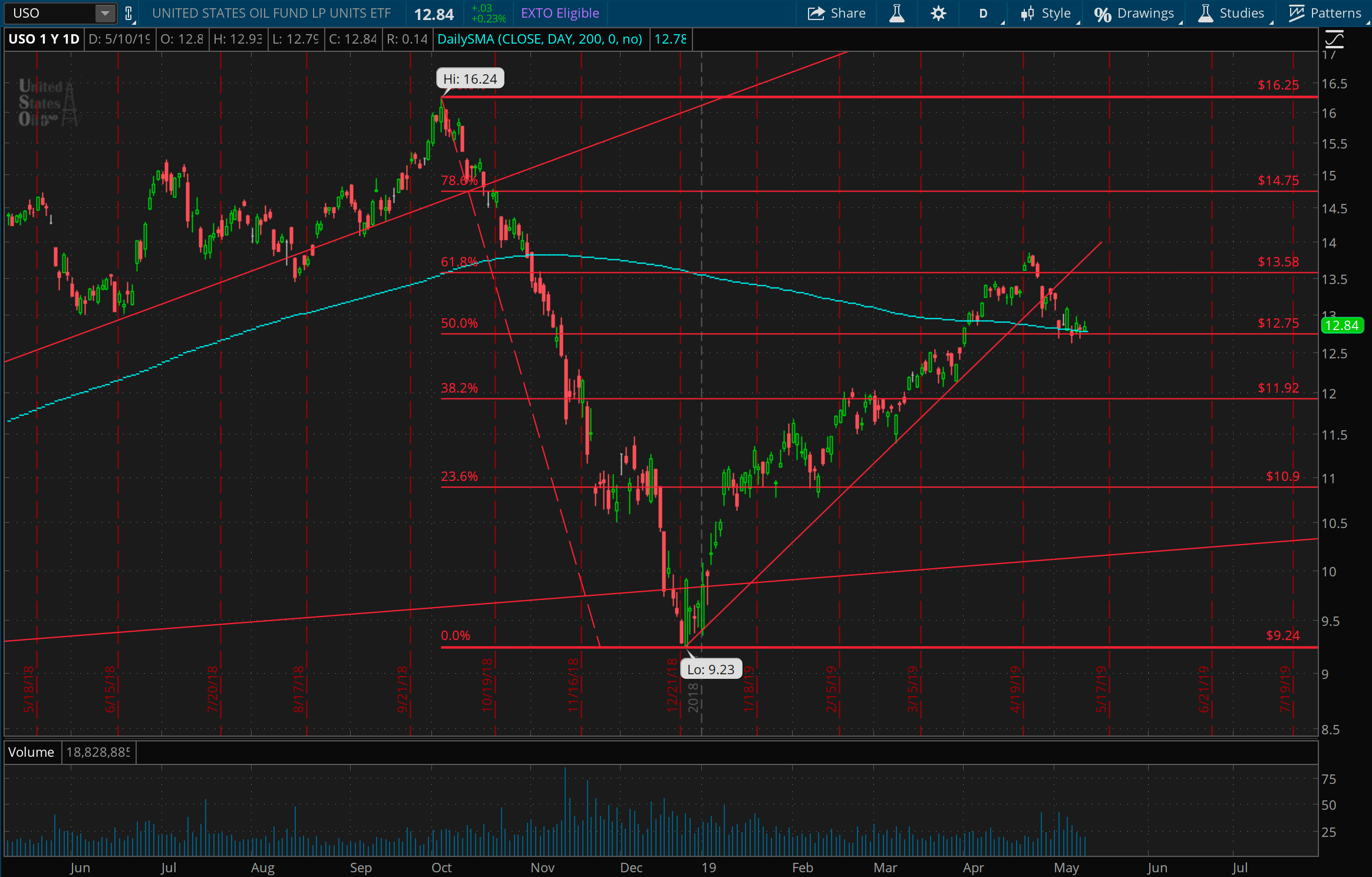Select the $9.24 Fibonacci level label
This screenshot has width=1372, height=877.
click(x=1282, y=635)
